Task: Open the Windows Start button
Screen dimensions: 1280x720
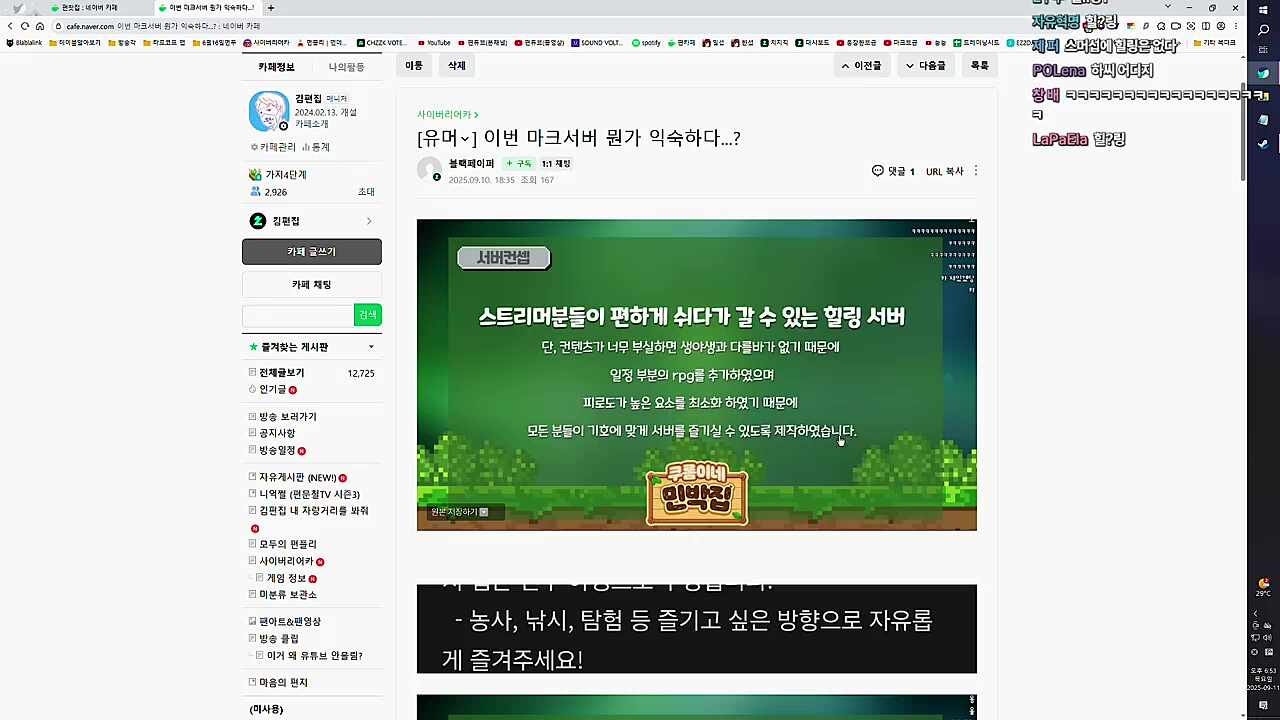Action: pos(1263,9)
